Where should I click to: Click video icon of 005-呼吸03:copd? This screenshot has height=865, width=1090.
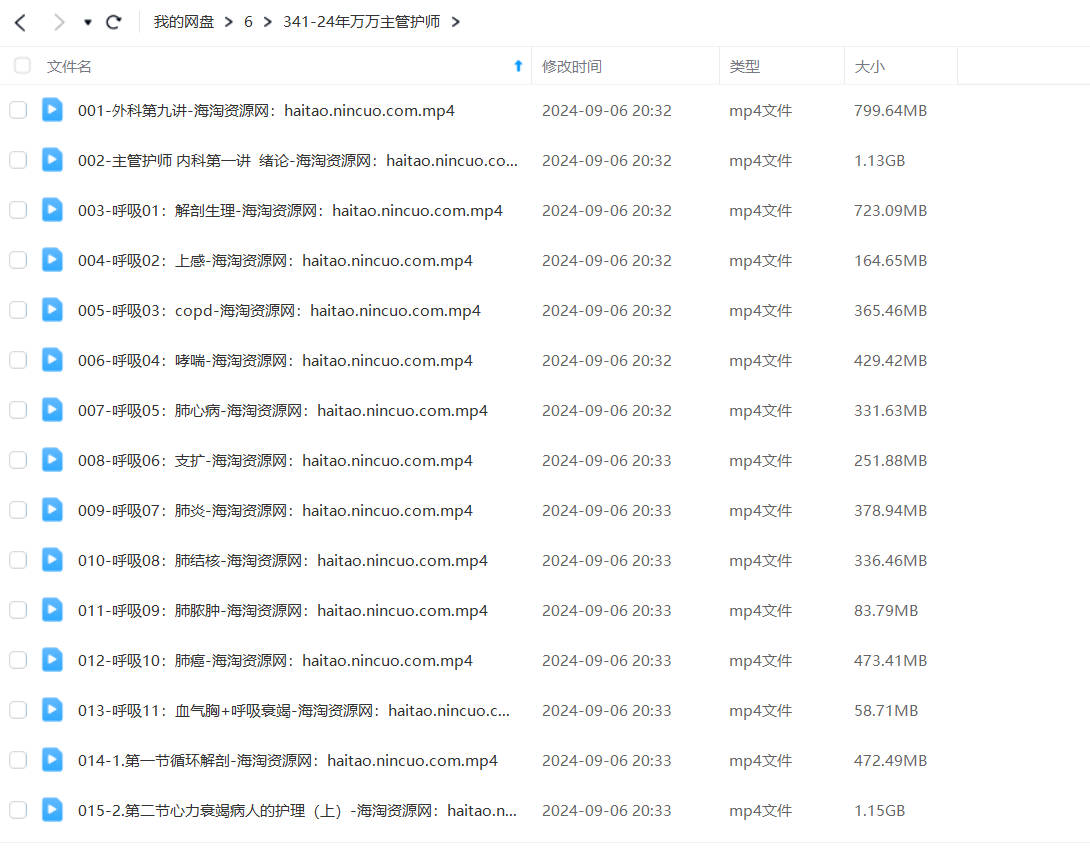[x=52, y=310]
